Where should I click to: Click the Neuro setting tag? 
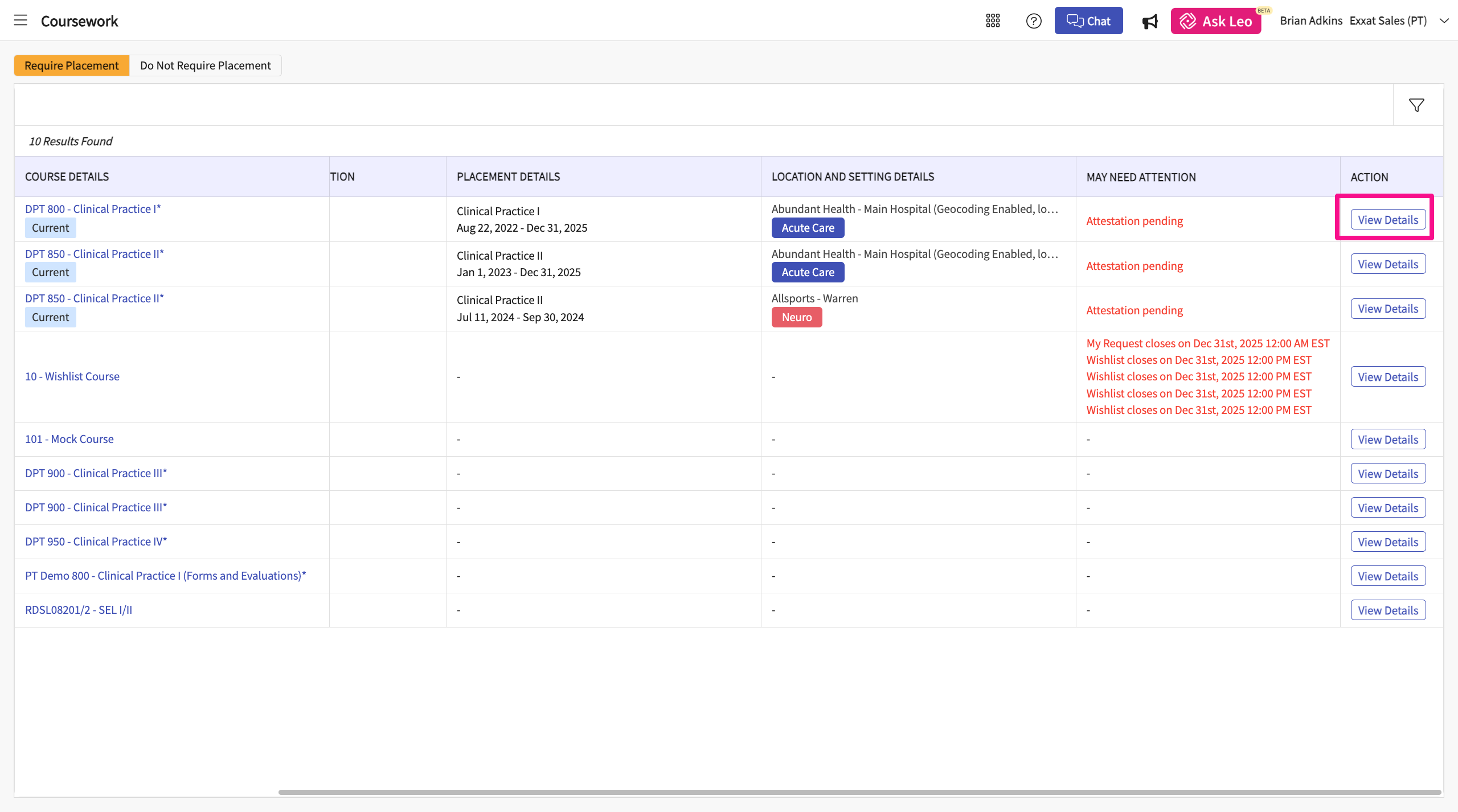coord(796,317)
